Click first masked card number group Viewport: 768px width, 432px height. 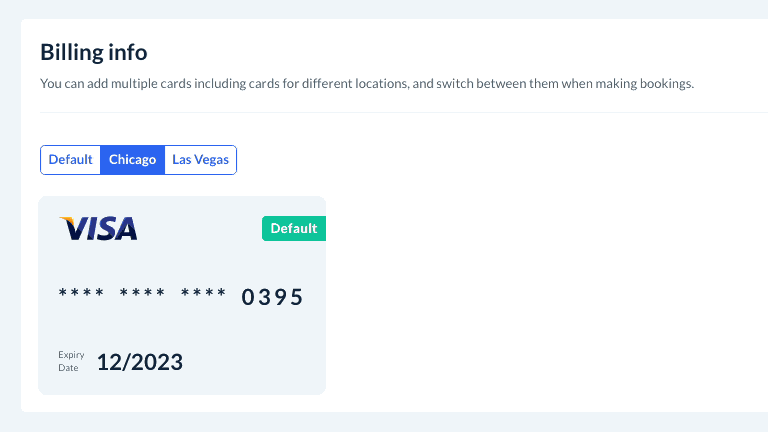click(x=81, y=294)
